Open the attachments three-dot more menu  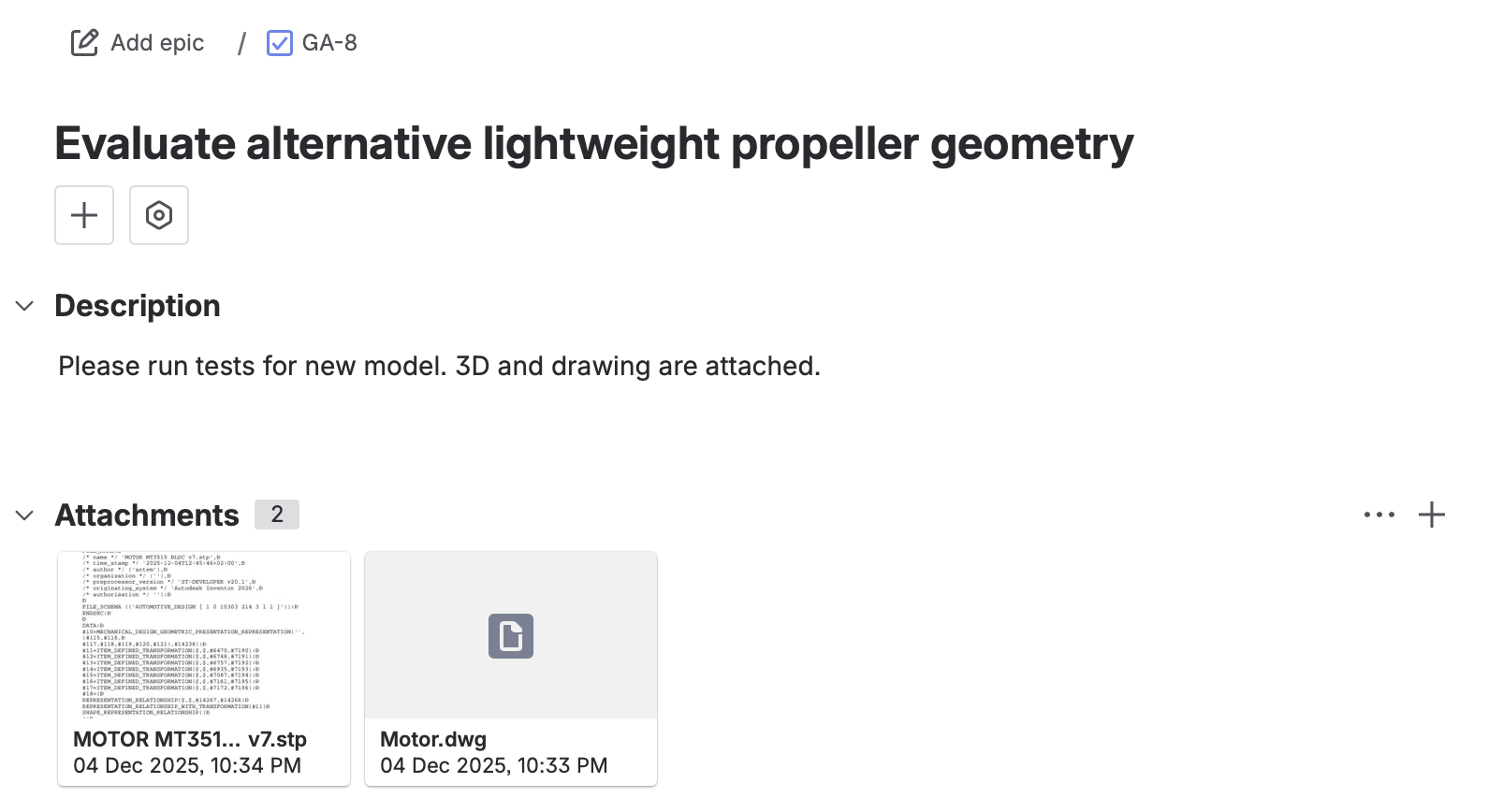pos(1379,515)
